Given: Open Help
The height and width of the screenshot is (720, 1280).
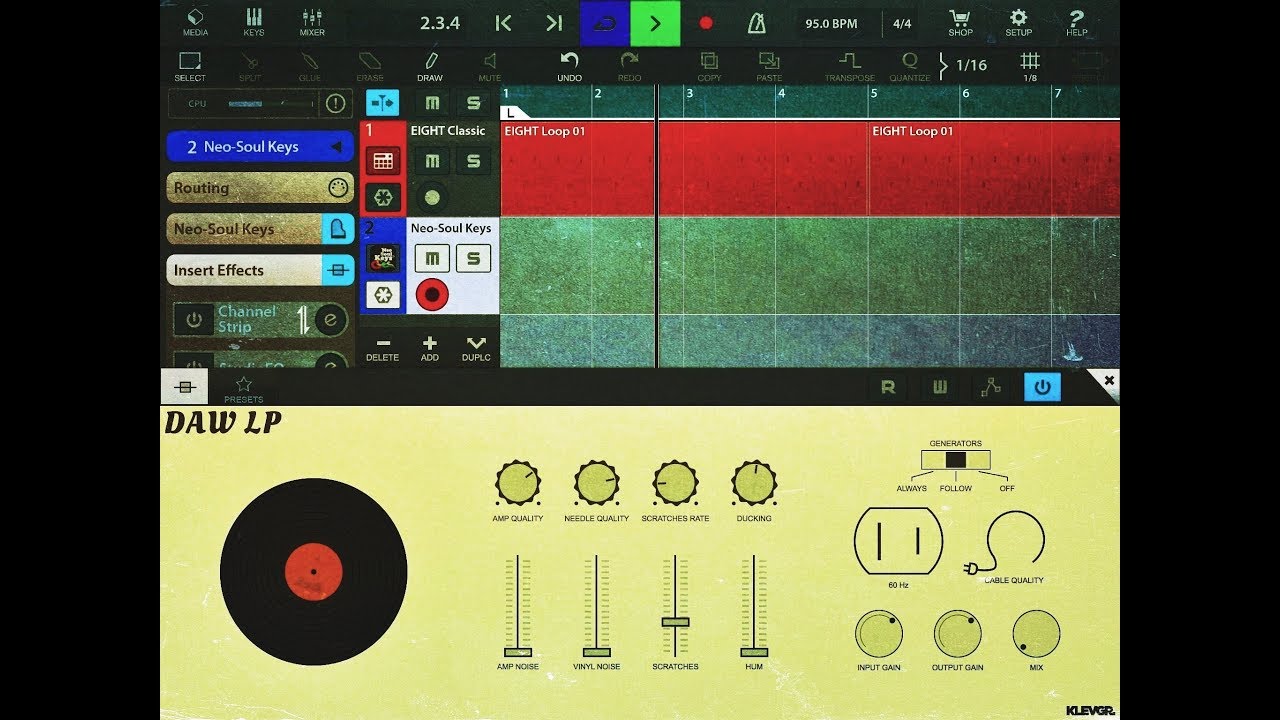Looking at the screenshot, I should [x=1077, y=22].
